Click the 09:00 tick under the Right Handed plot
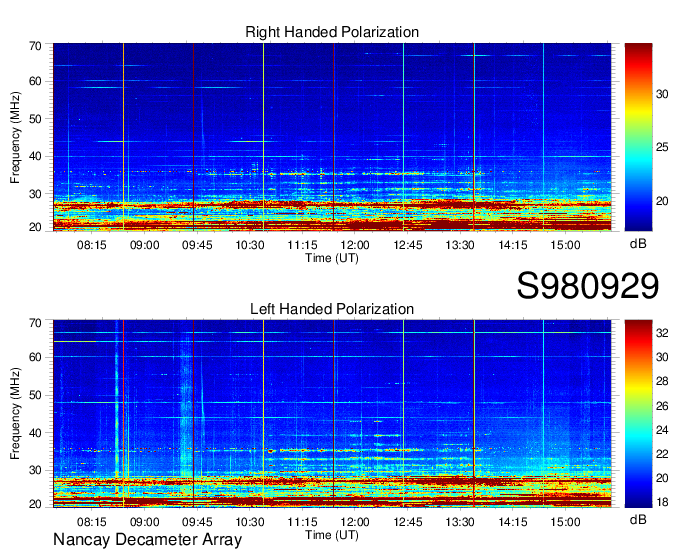 click(144, 245)
